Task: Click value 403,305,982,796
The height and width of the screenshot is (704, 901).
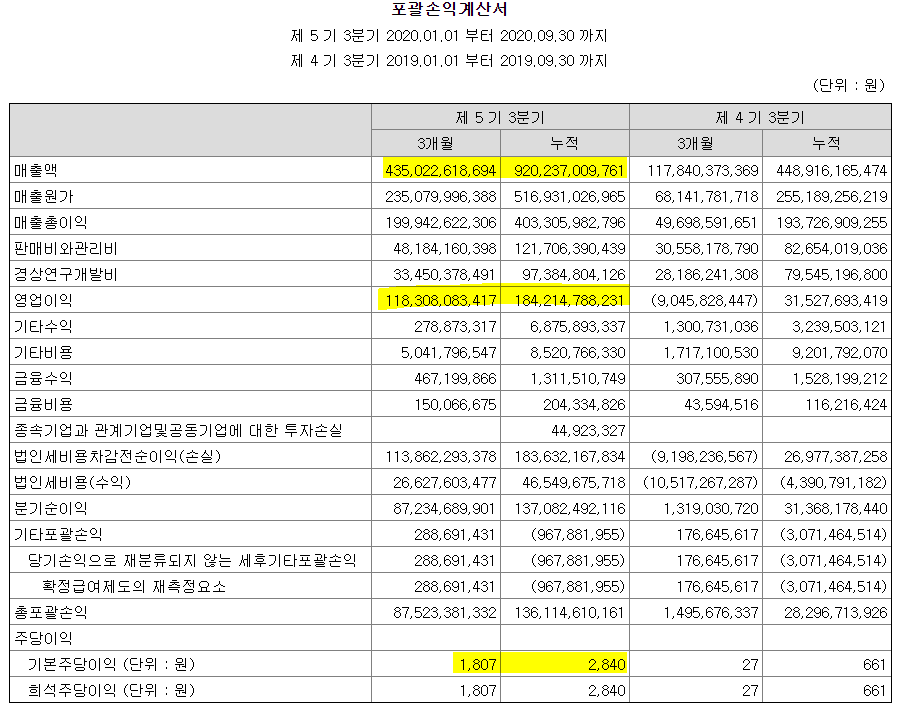Action: [569, 222]
